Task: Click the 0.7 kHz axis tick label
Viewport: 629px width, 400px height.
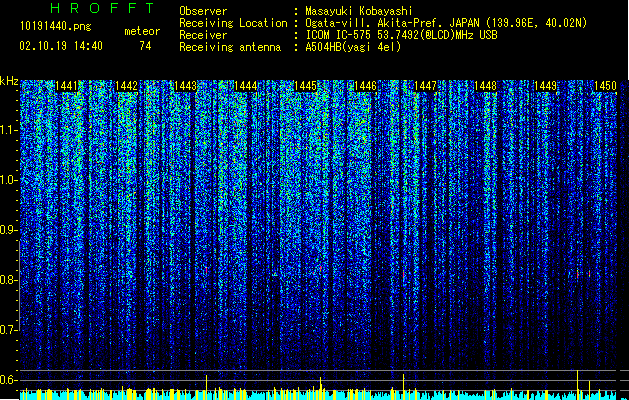Action: point(9,330)
